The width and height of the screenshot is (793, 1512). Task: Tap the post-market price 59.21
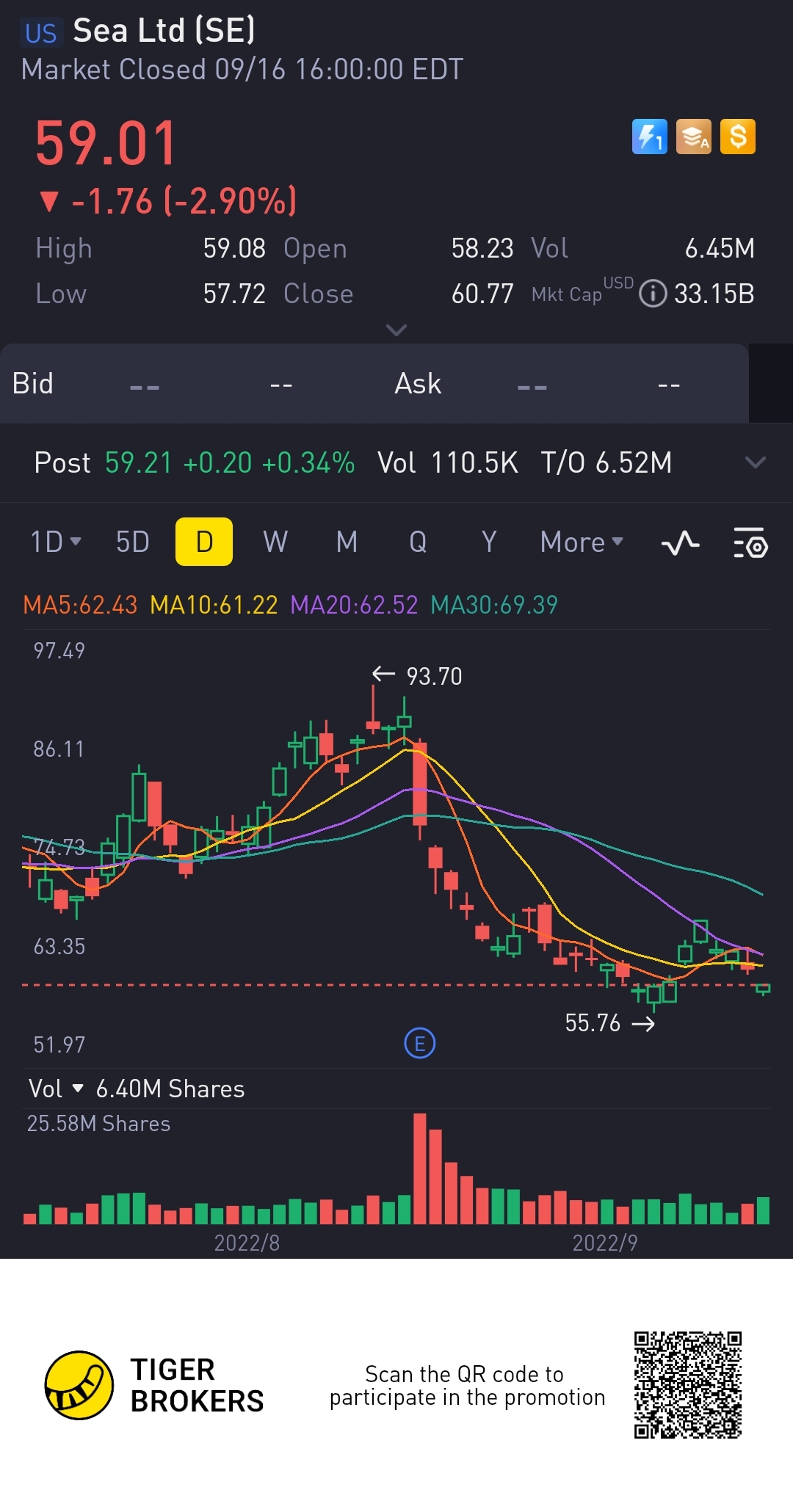[138, 463]
